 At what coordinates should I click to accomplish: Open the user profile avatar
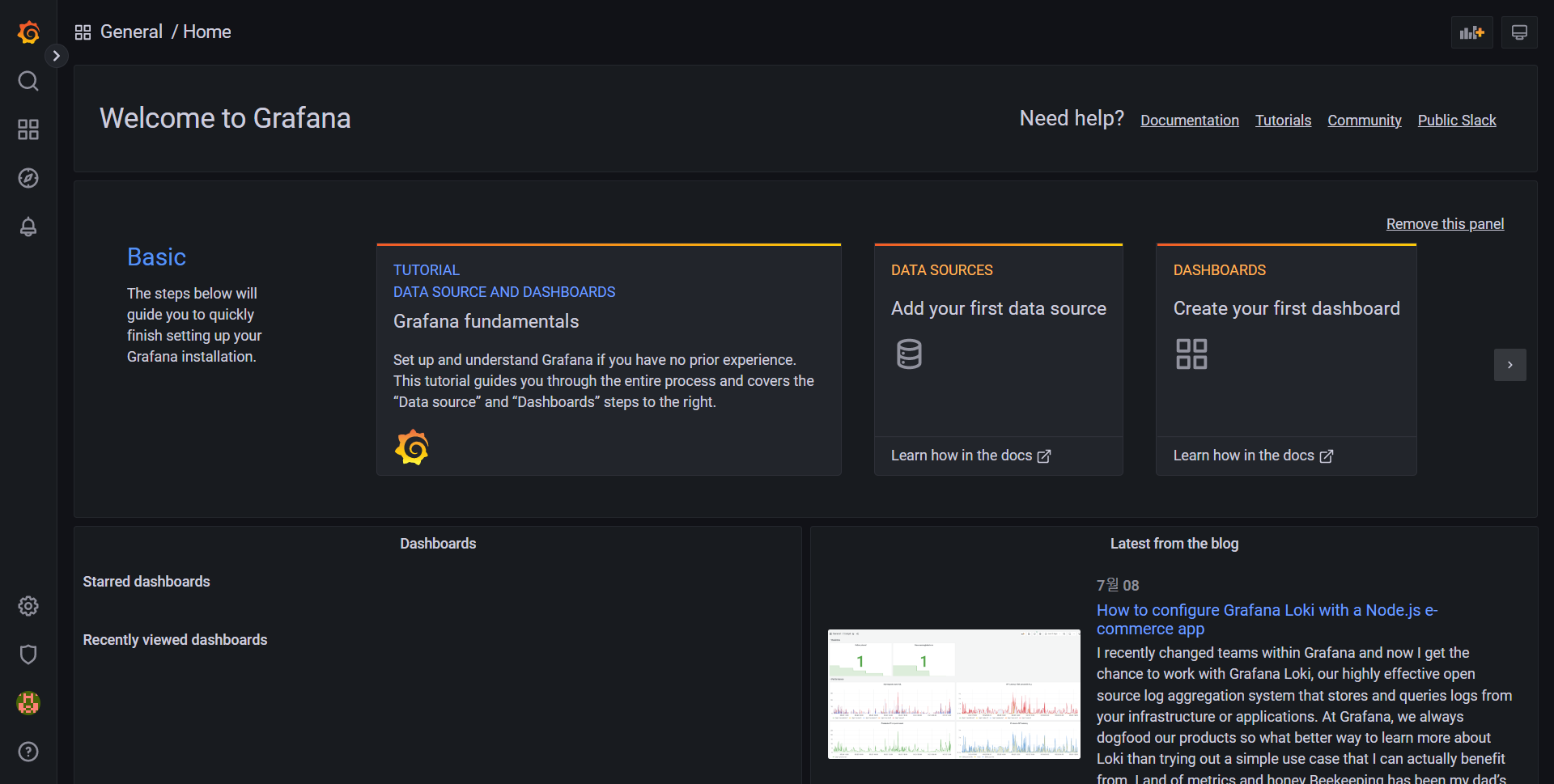(x=28, y=703)
